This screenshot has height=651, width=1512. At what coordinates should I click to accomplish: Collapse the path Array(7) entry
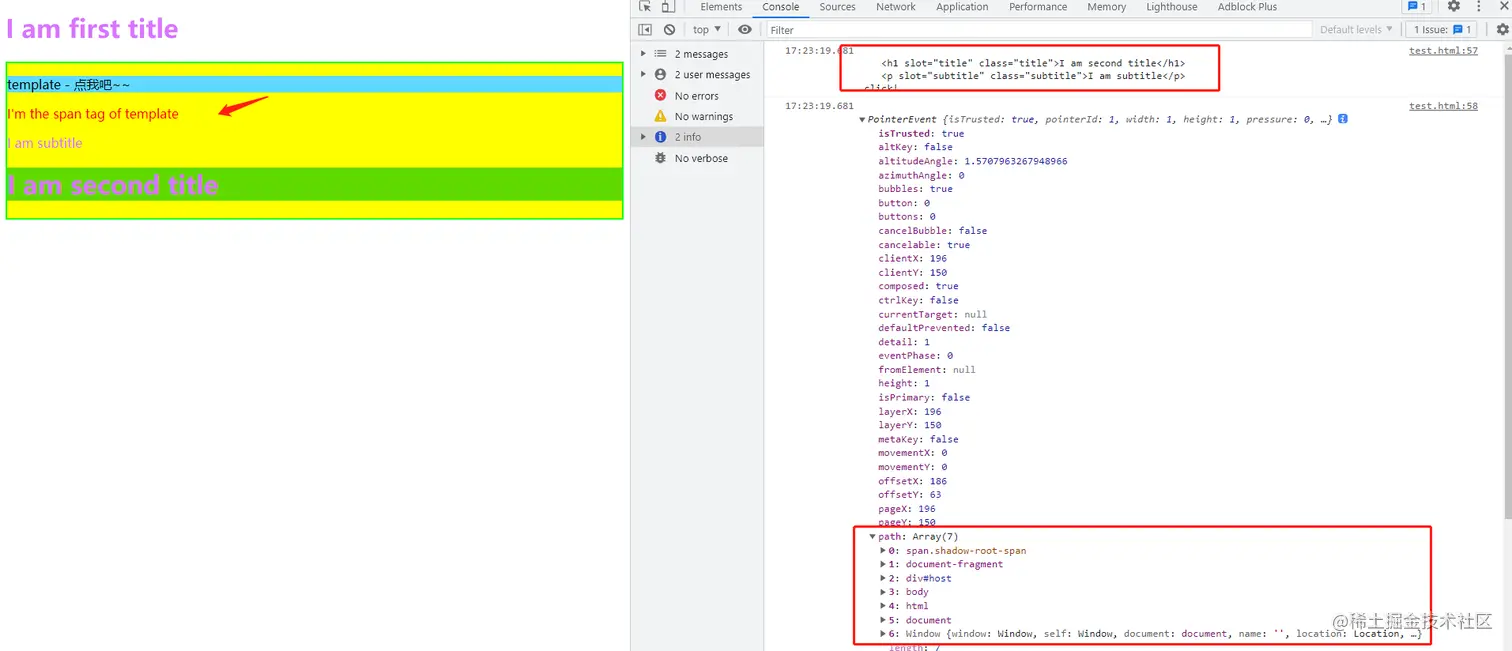[x=873, y=537]
